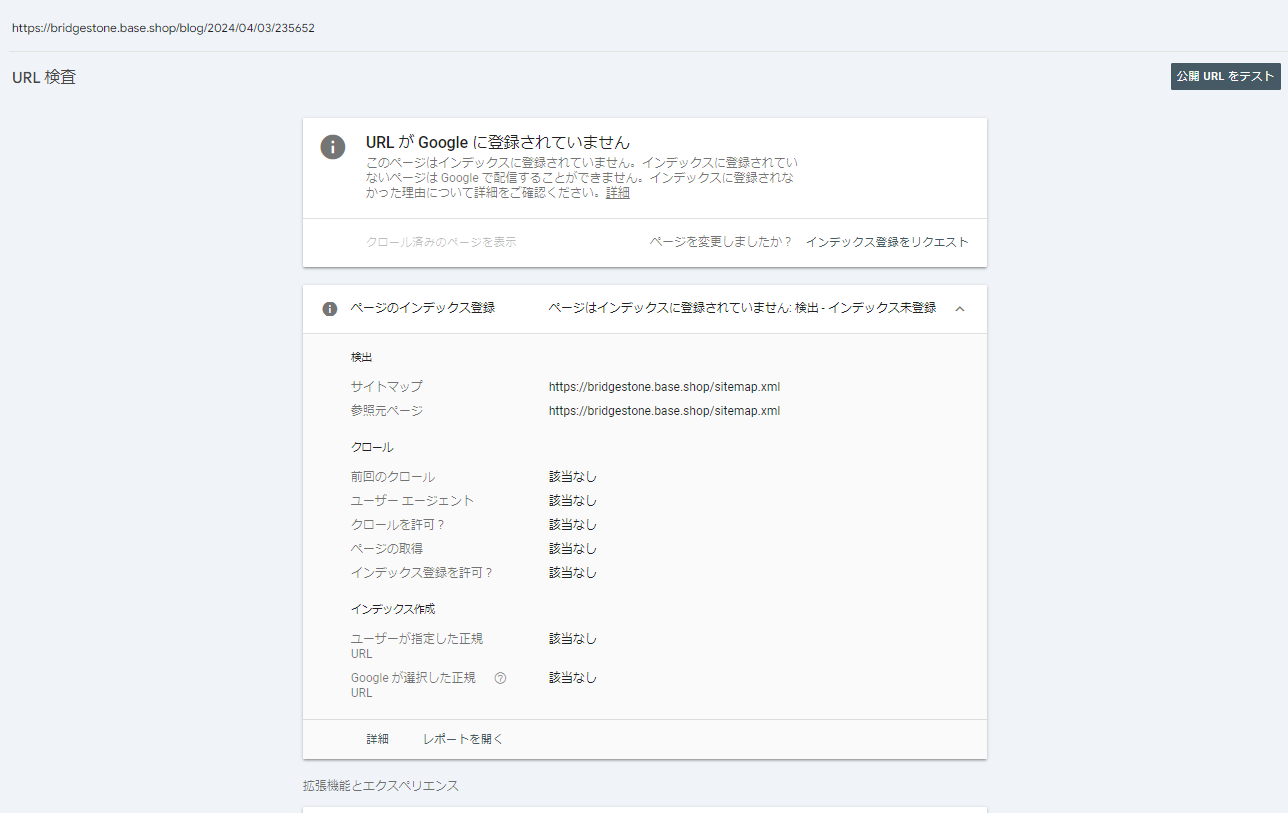
Task: Select the サイトマップ sitemap.xml URL value
Action: pyautogui.click(x=664, y=387)
